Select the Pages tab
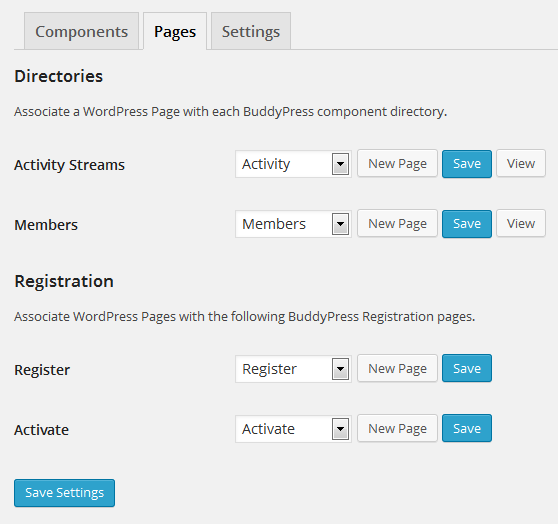558x524 pixels. (175, 31)
